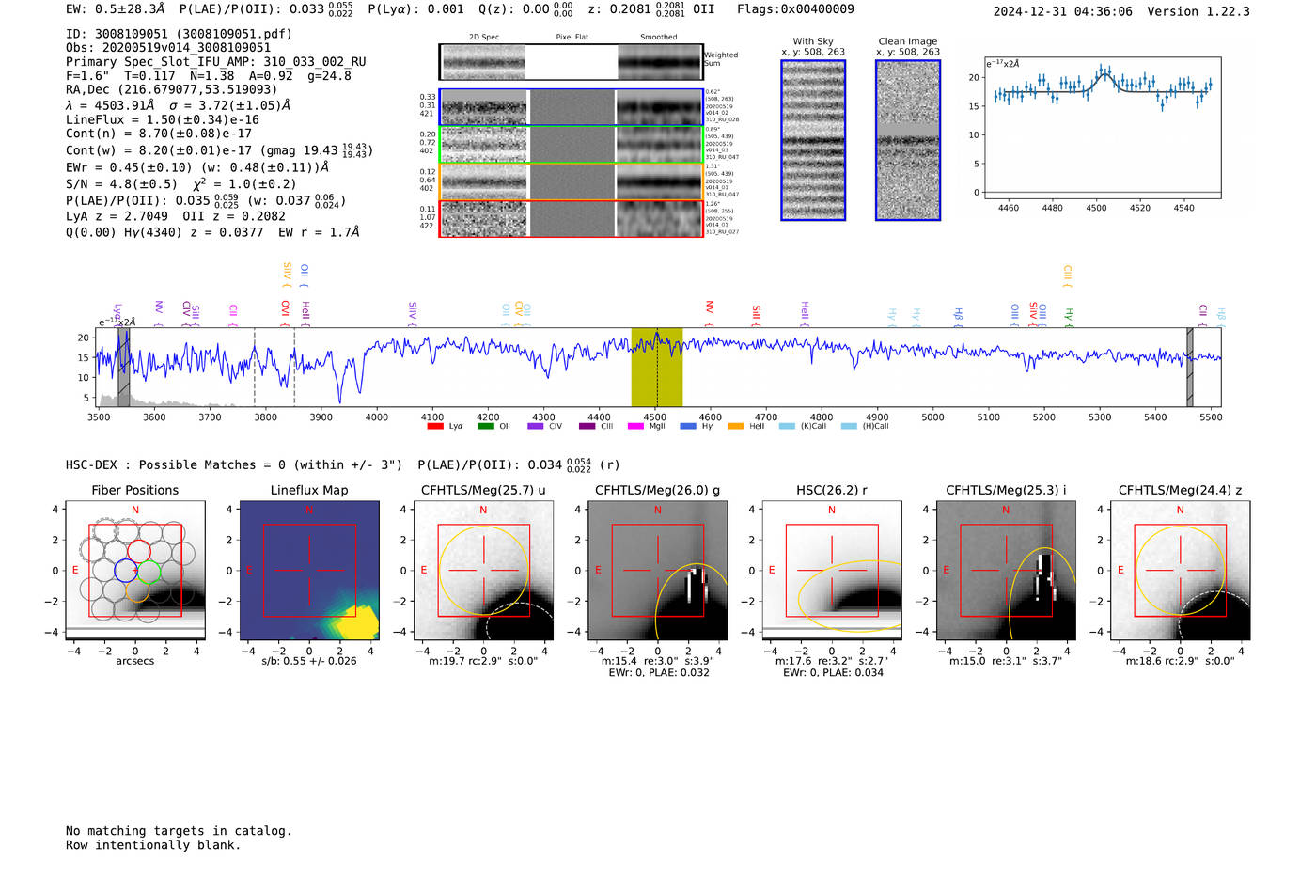Click the m:19.7 rc:2.9" caption under u image

(x=483, y=661)
